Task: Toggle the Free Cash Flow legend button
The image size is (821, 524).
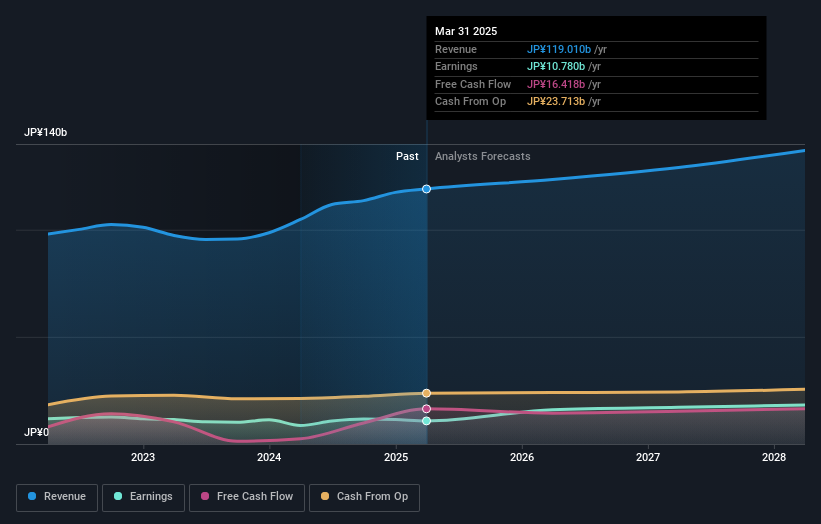Action: tap(247, 497)
